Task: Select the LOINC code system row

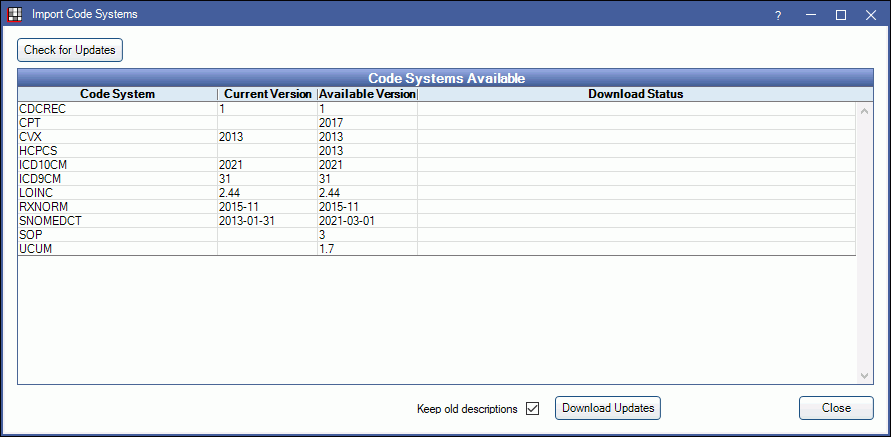Action: [x=437, y=193]
